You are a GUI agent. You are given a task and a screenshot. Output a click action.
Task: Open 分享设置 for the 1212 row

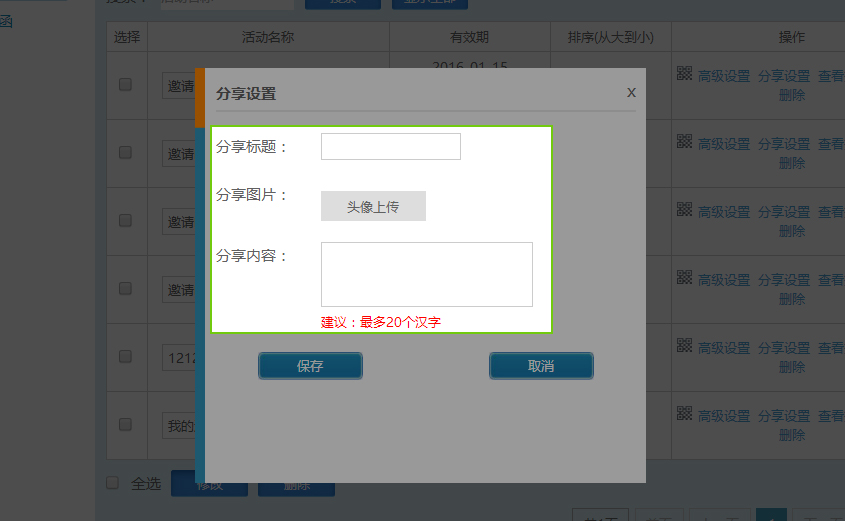coord(784,348)
